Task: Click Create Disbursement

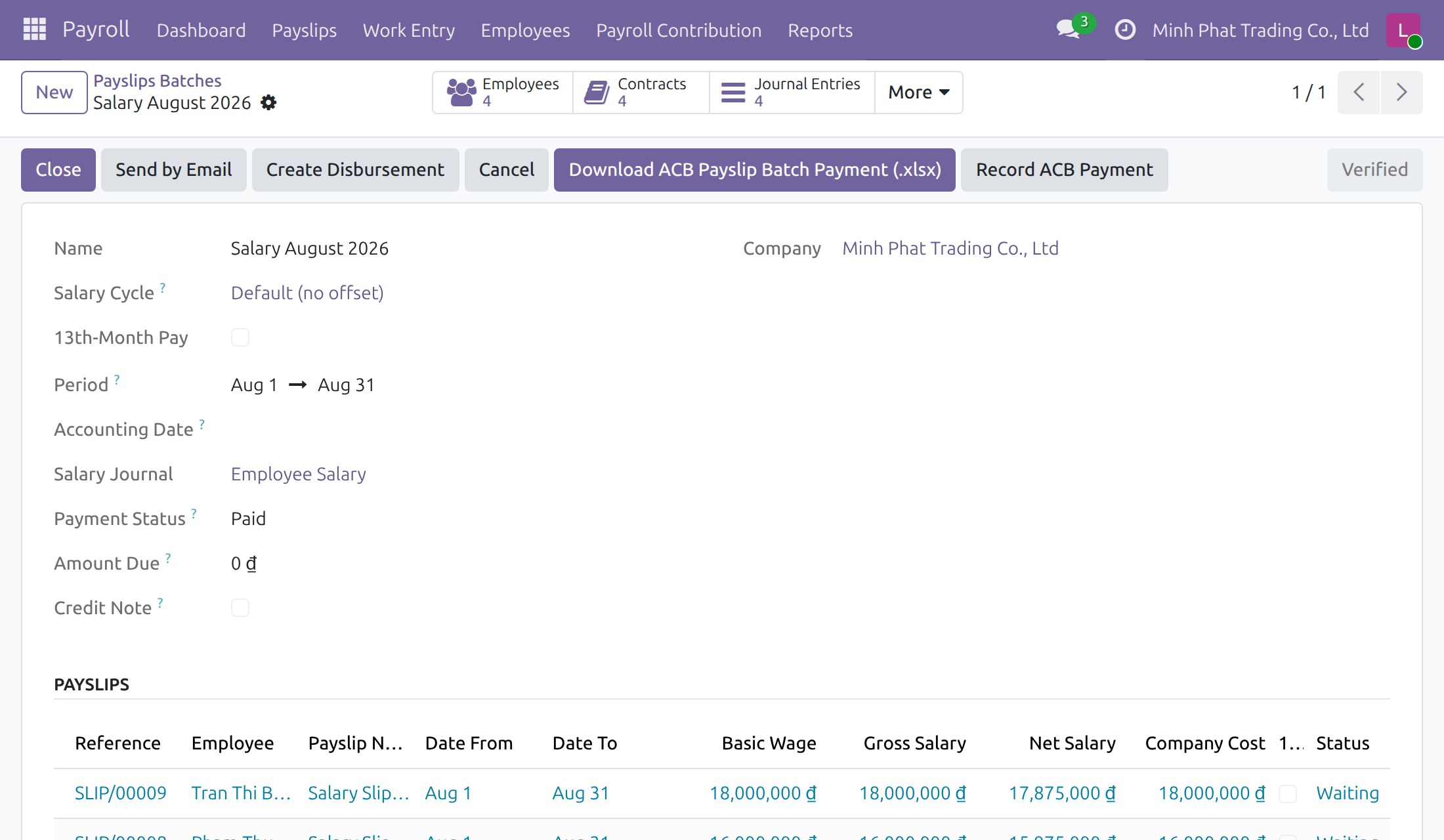Action: [x=356, y=170]
